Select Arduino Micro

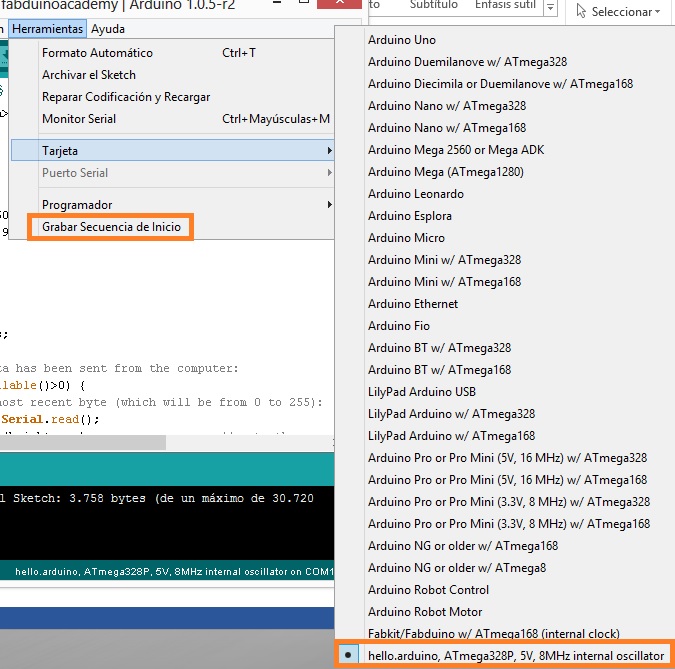[x=504, y=238]
